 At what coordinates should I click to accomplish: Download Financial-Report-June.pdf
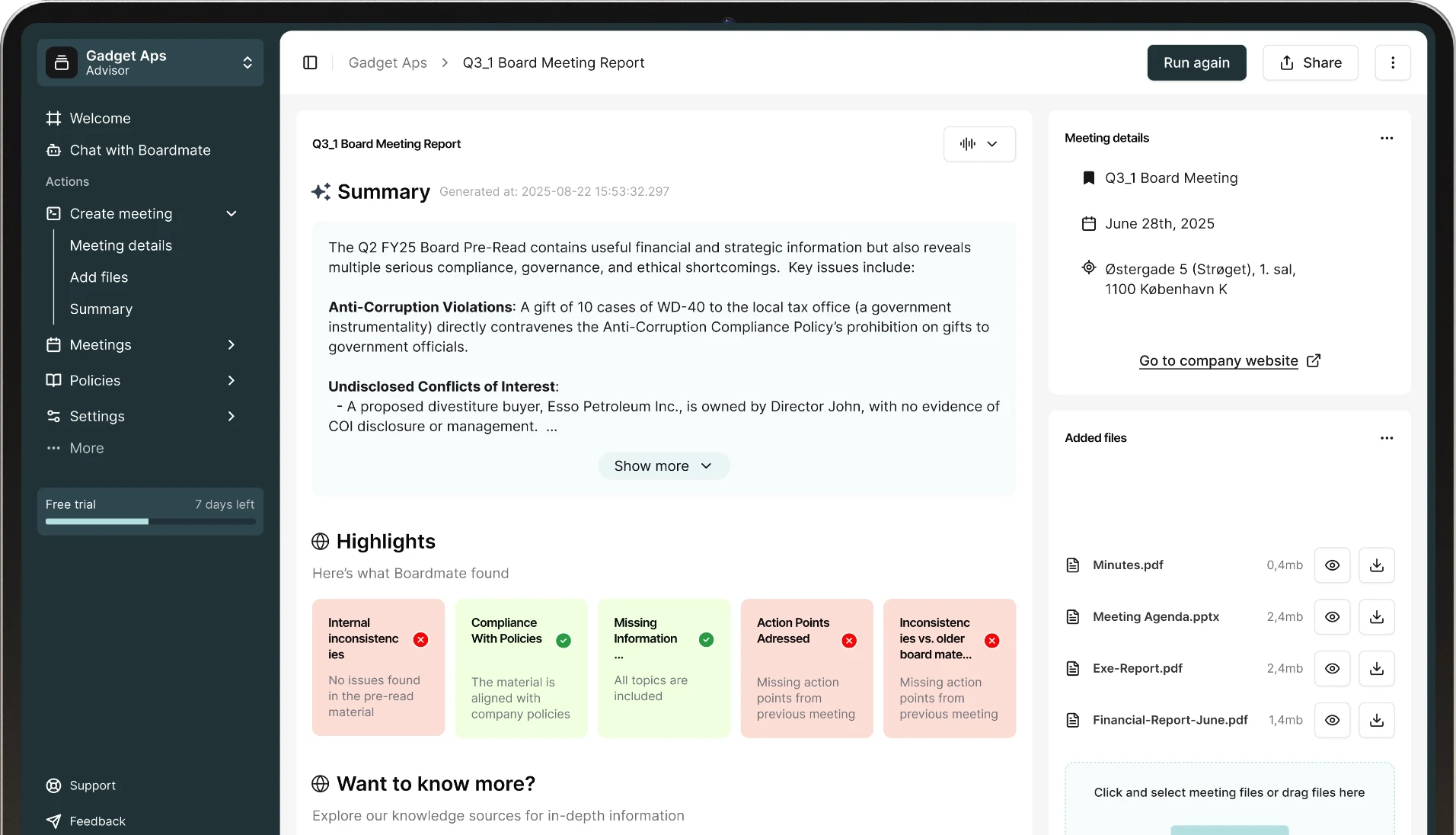point(1377,720)
